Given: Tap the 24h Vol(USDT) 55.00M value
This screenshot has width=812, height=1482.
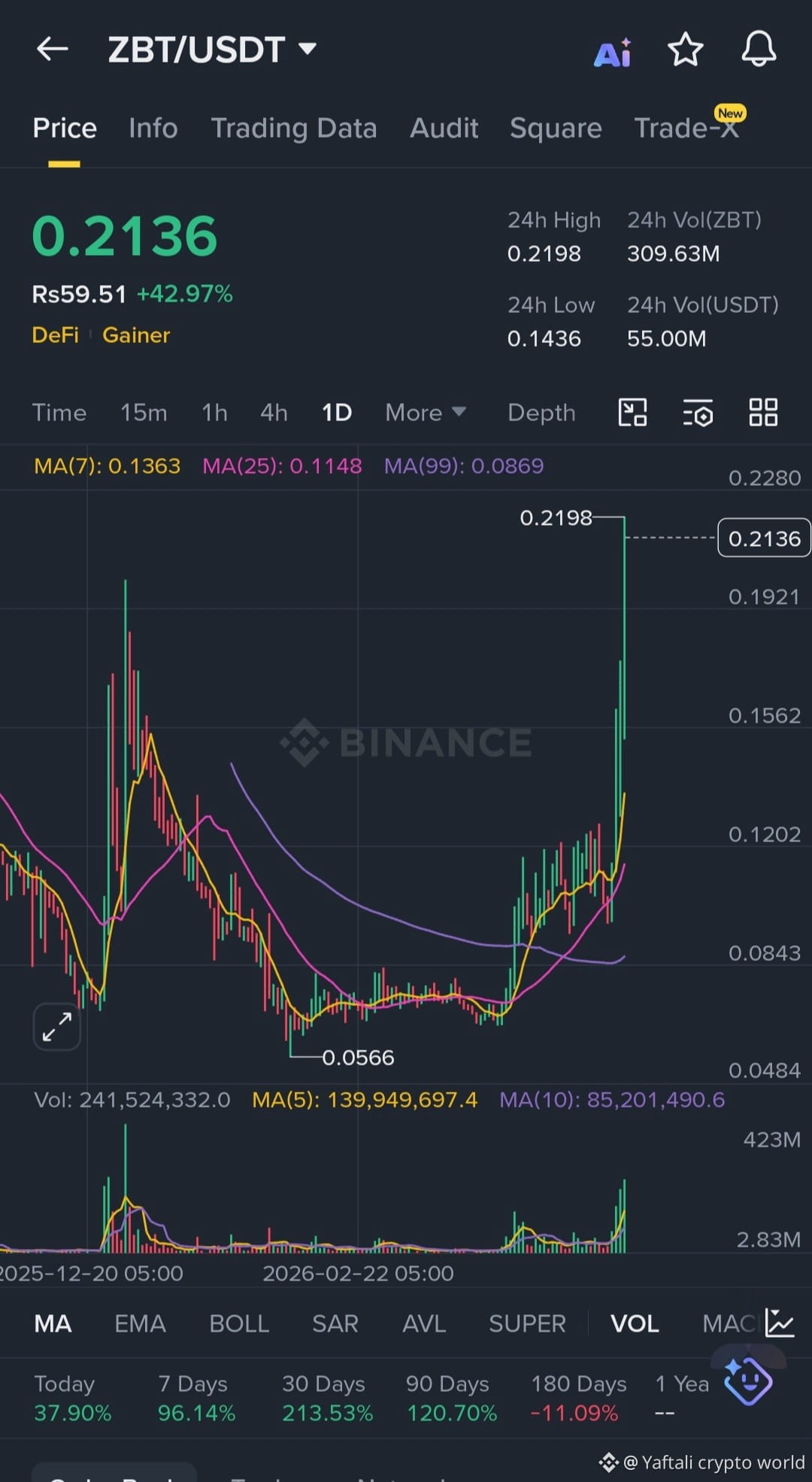Looking at the screenshot, I should coord(667,339).
